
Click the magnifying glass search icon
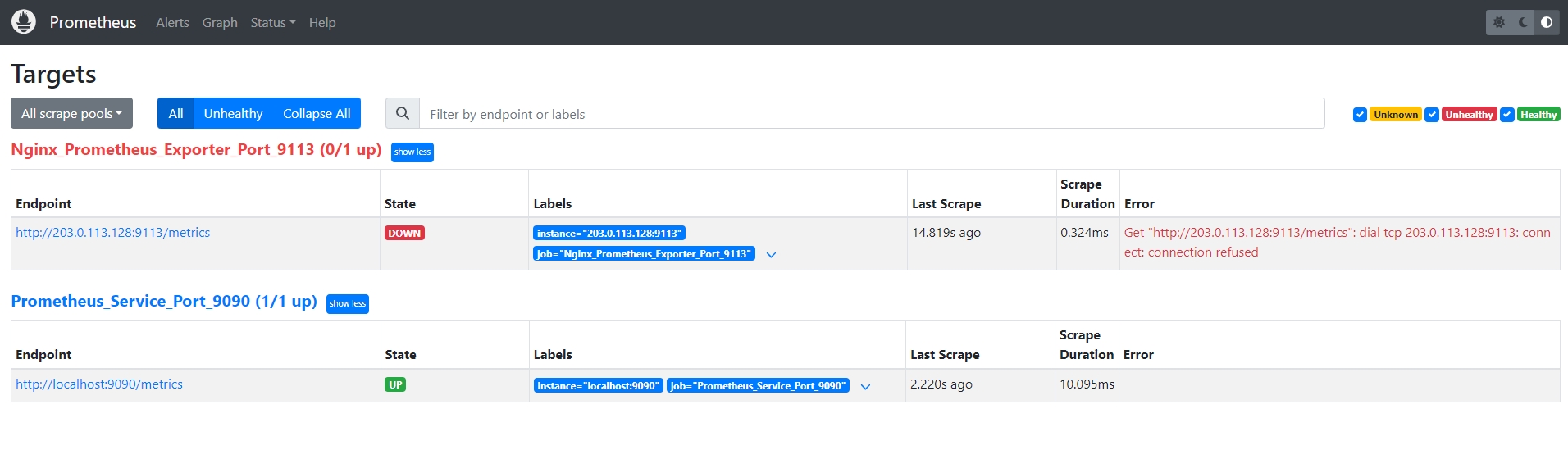point(403,114)
